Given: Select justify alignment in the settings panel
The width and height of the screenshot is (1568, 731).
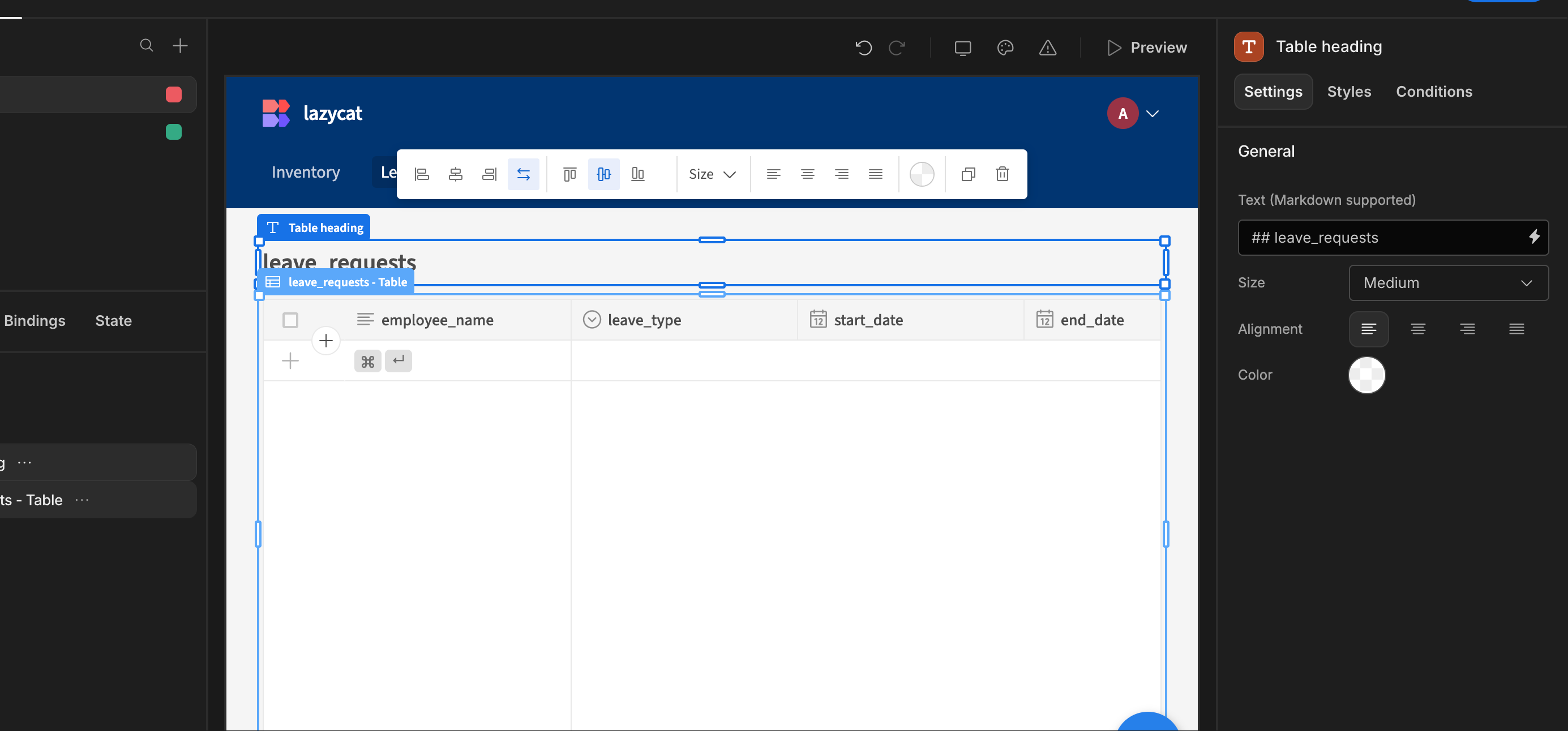Looking at the screenshot, I should pyautogui.click(x=1516, y=329).
